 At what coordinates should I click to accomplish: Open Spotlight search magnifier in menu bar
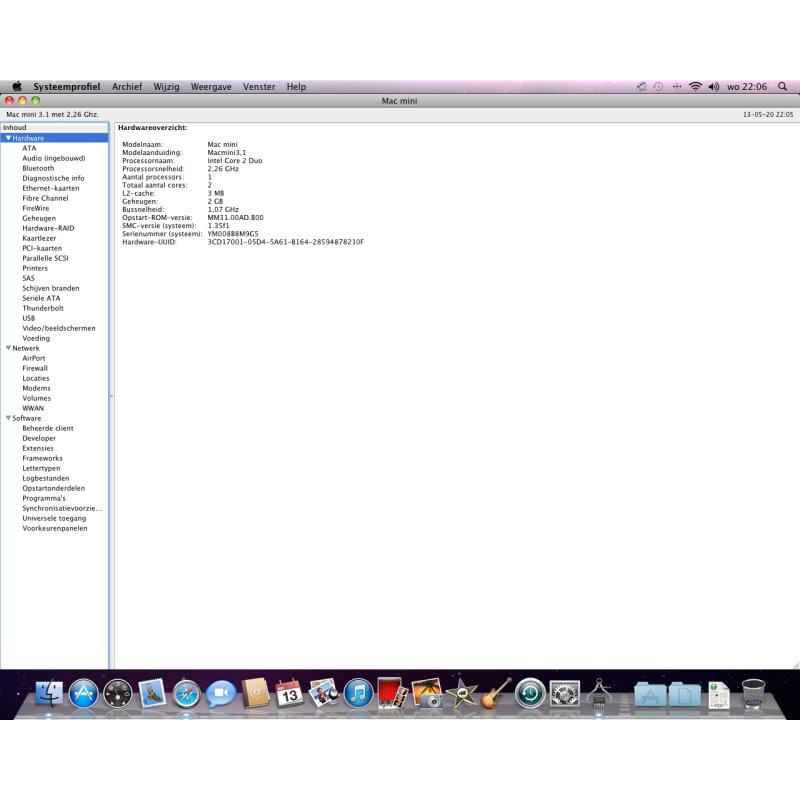coord(782,87)
